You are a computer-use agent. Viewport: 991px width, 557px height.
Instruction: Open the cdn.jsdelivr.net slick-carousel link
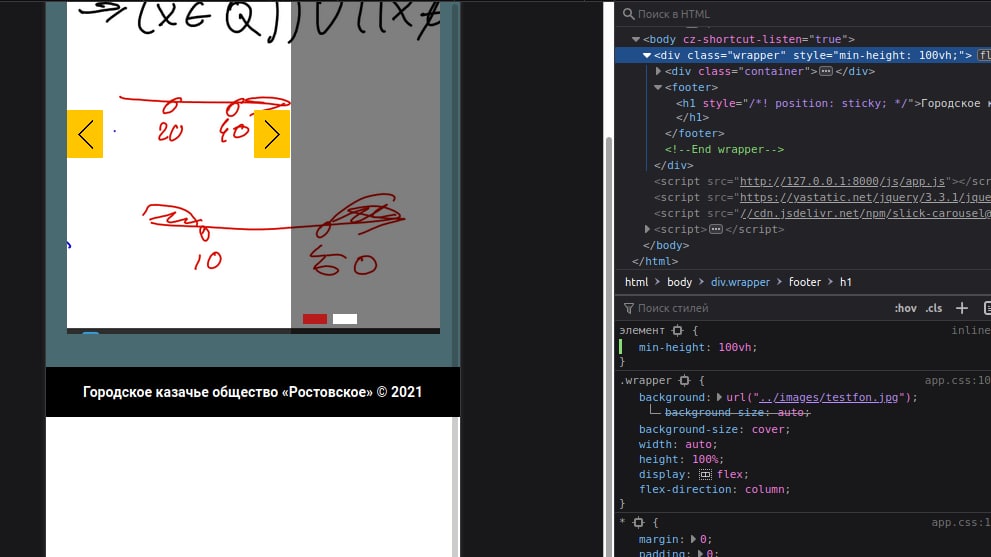pyautogui.click(x=865, y=214)
